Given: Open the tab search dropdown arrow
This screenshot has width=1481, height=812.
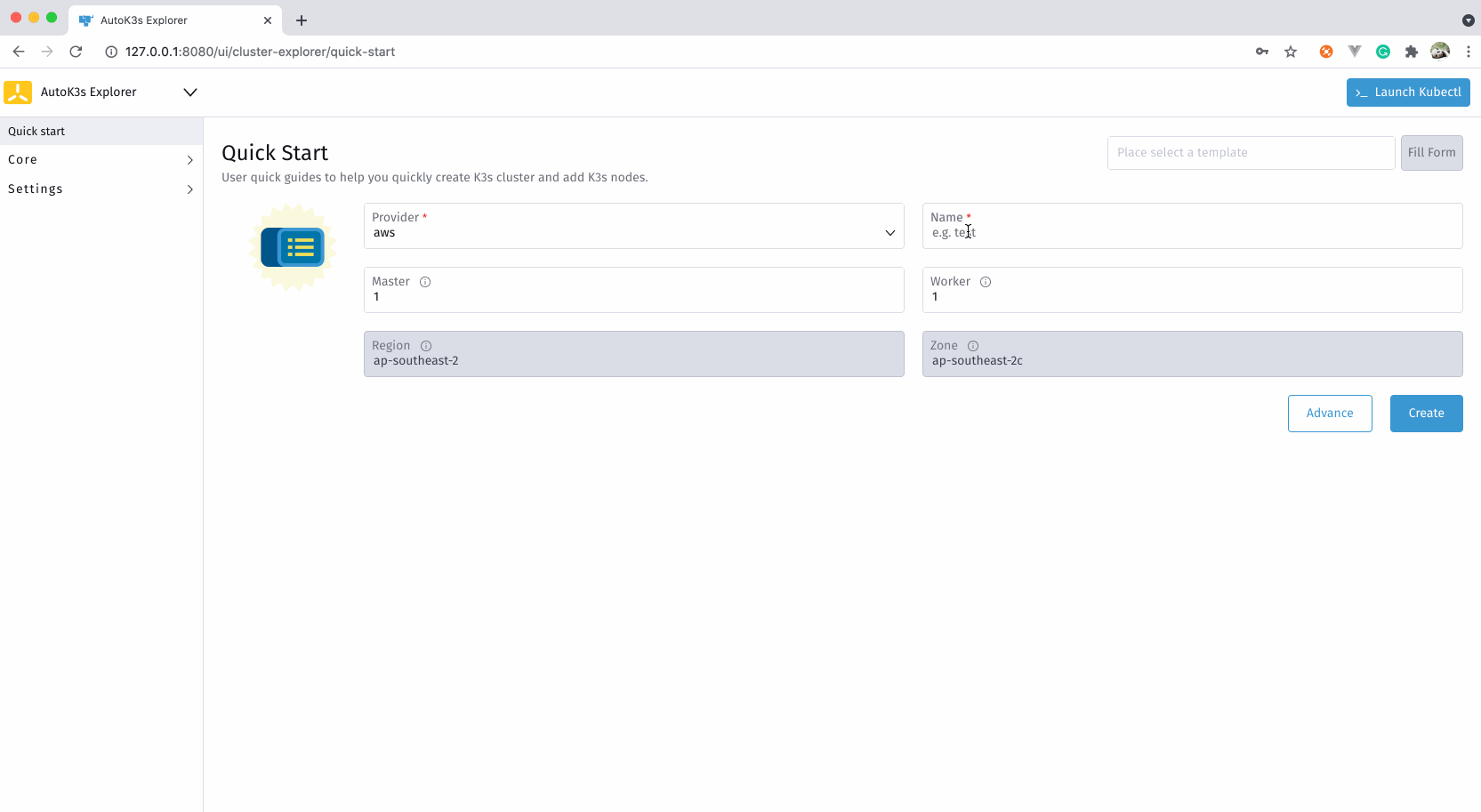Looking at the screenshot, I should point(1469,20).
